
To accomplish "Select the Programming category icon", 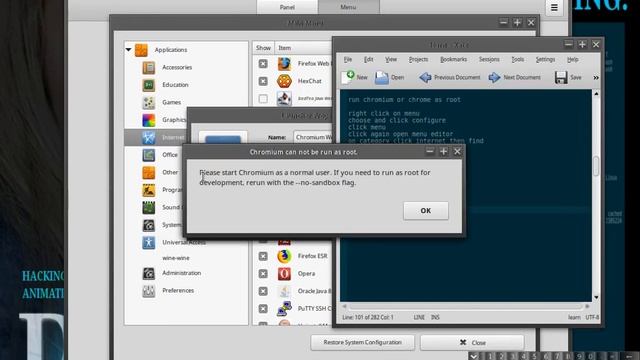I will point(149,190).
